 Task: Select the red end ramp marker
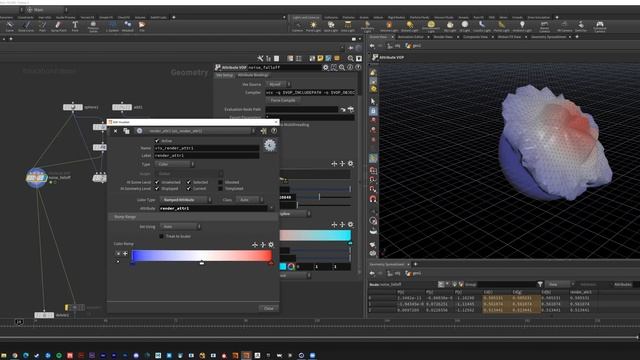click(x=271, y=263)
